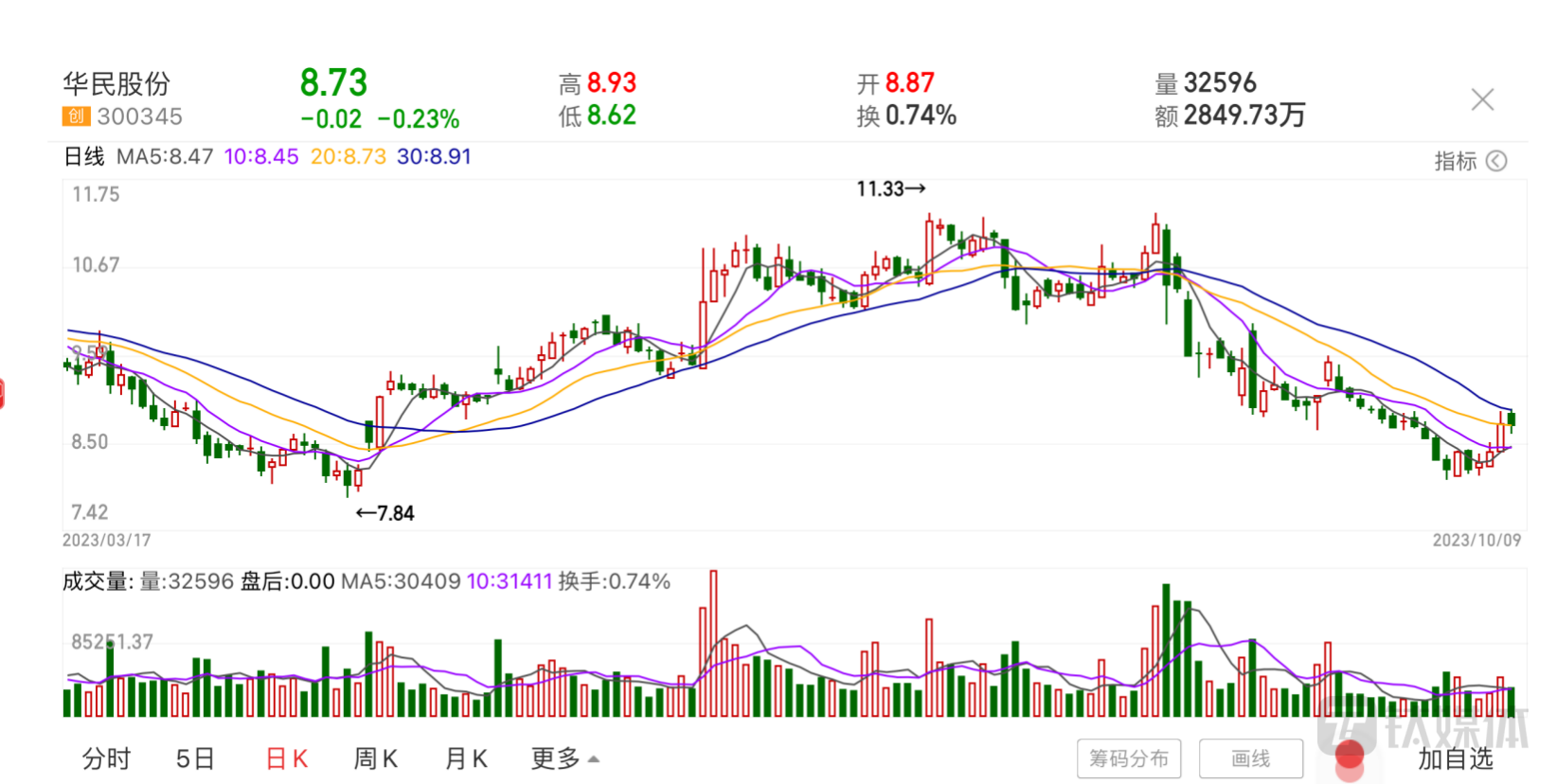Switch to the 周K weekly chart
The height and width of the screenshot is (784, 1557).
(x=376, y=758)
